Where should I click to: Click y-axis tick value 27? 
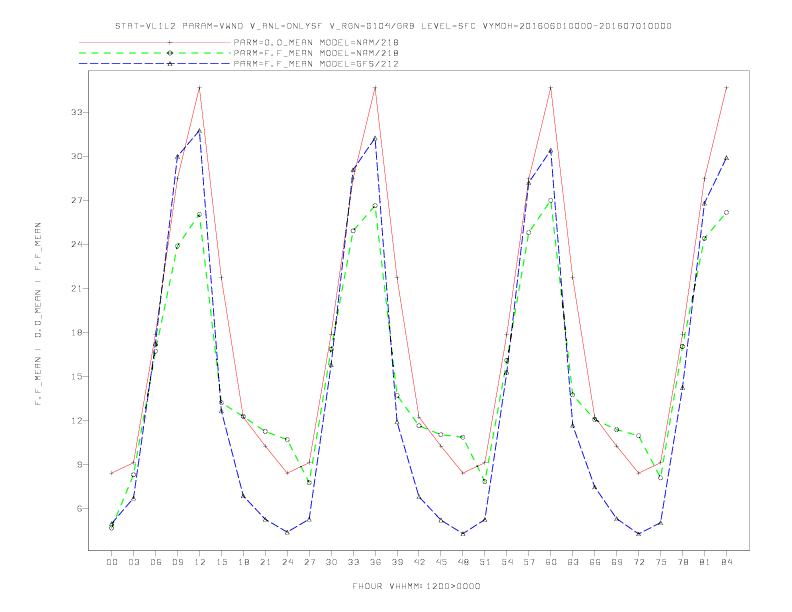[77, 200]
